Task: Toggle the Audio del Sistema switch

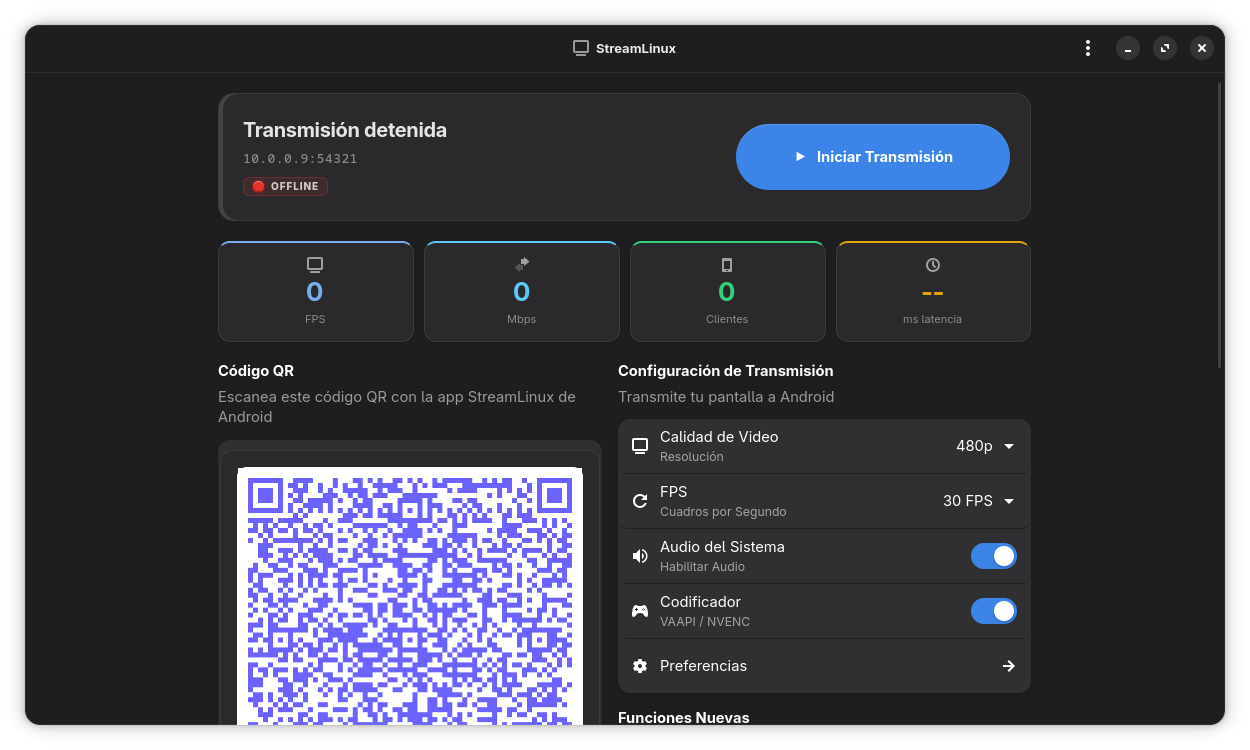Action: [x=994, y=556]
